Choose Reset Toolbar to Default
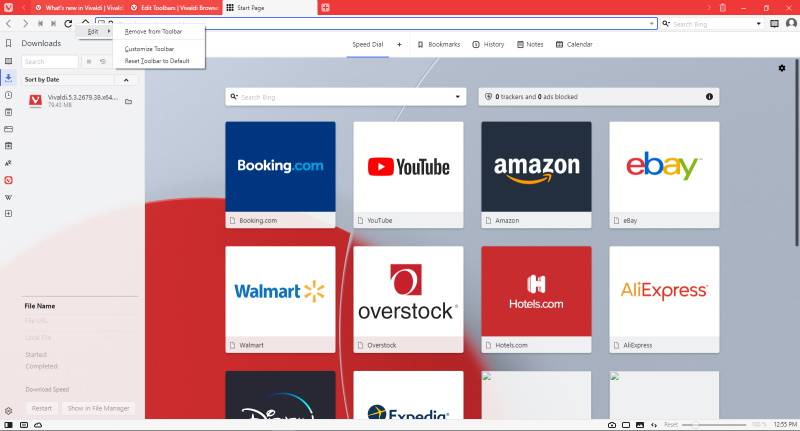This screenshot has width=800, height=431. click(157, 61)
